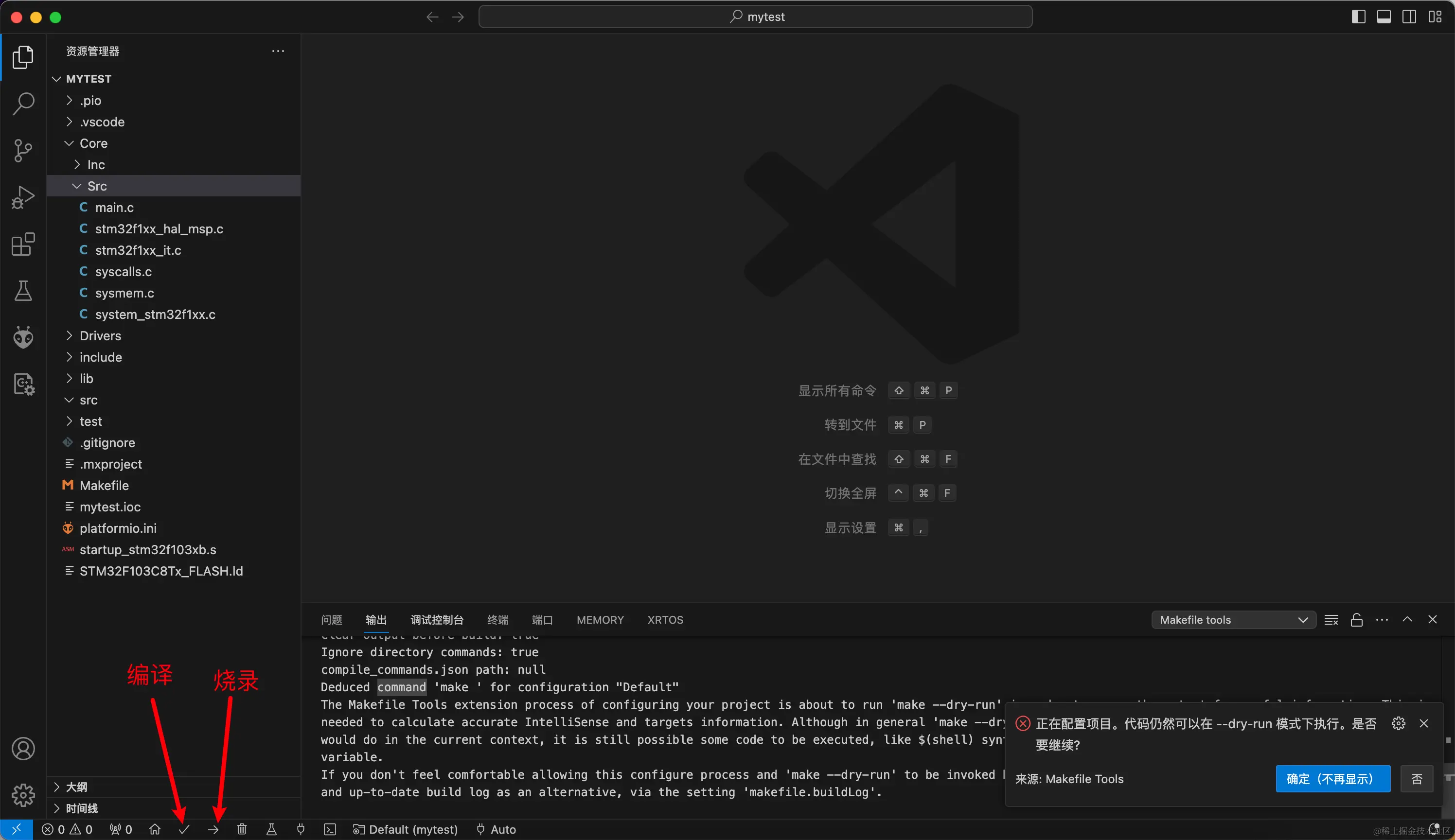Screen dimensions: 1455x840
Task: Customize layout icon in title bar
Action: point(1435,17)
